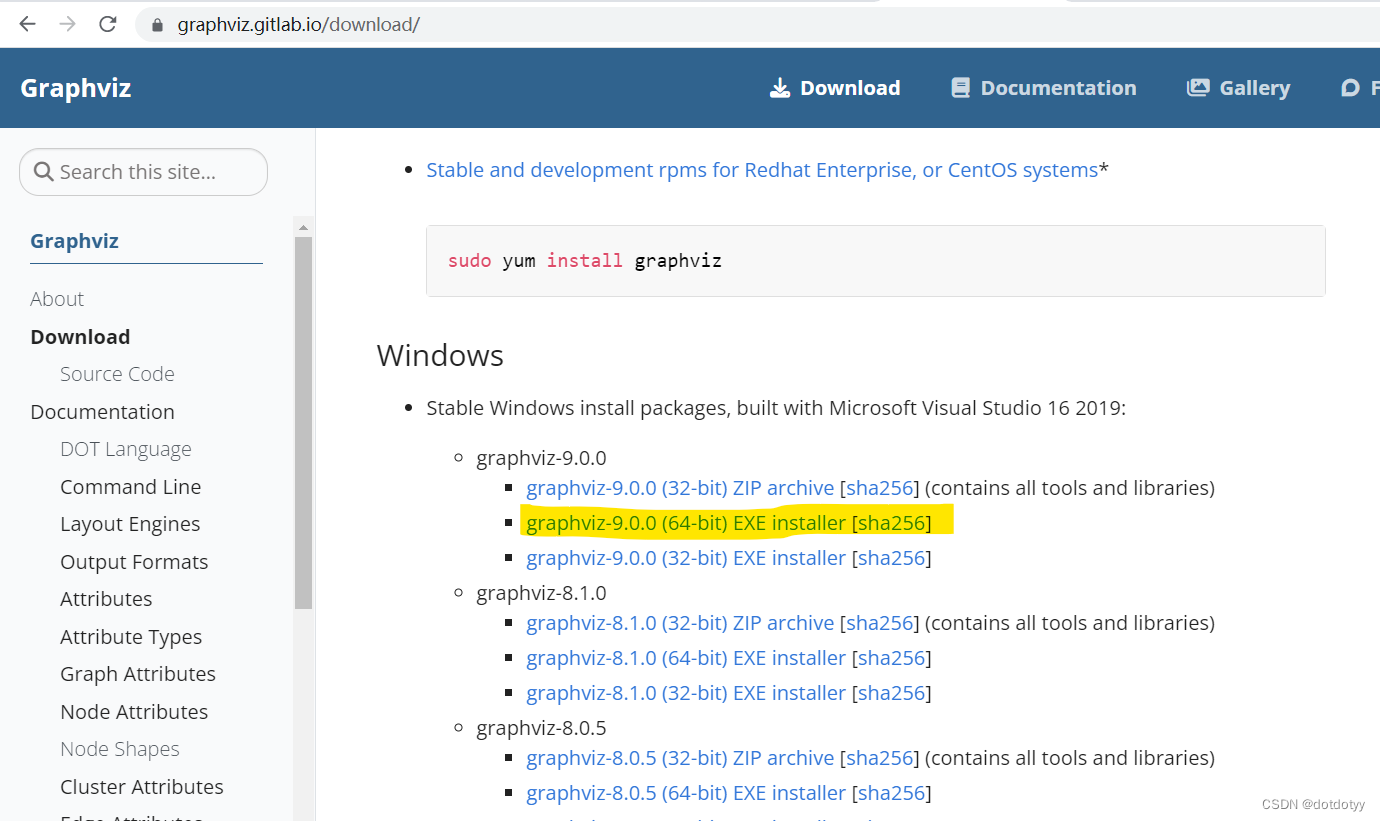This screenshot has width=1380, height=821.
Task: Select Source Code in the sidebar
Action: [x=117, y=373]
